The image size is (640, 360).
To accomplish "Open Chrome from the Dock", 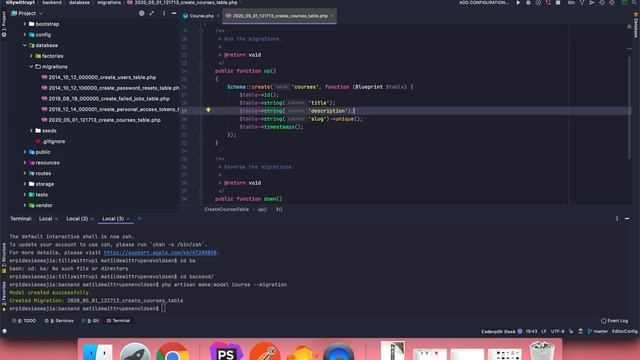I will click(172, 352).
